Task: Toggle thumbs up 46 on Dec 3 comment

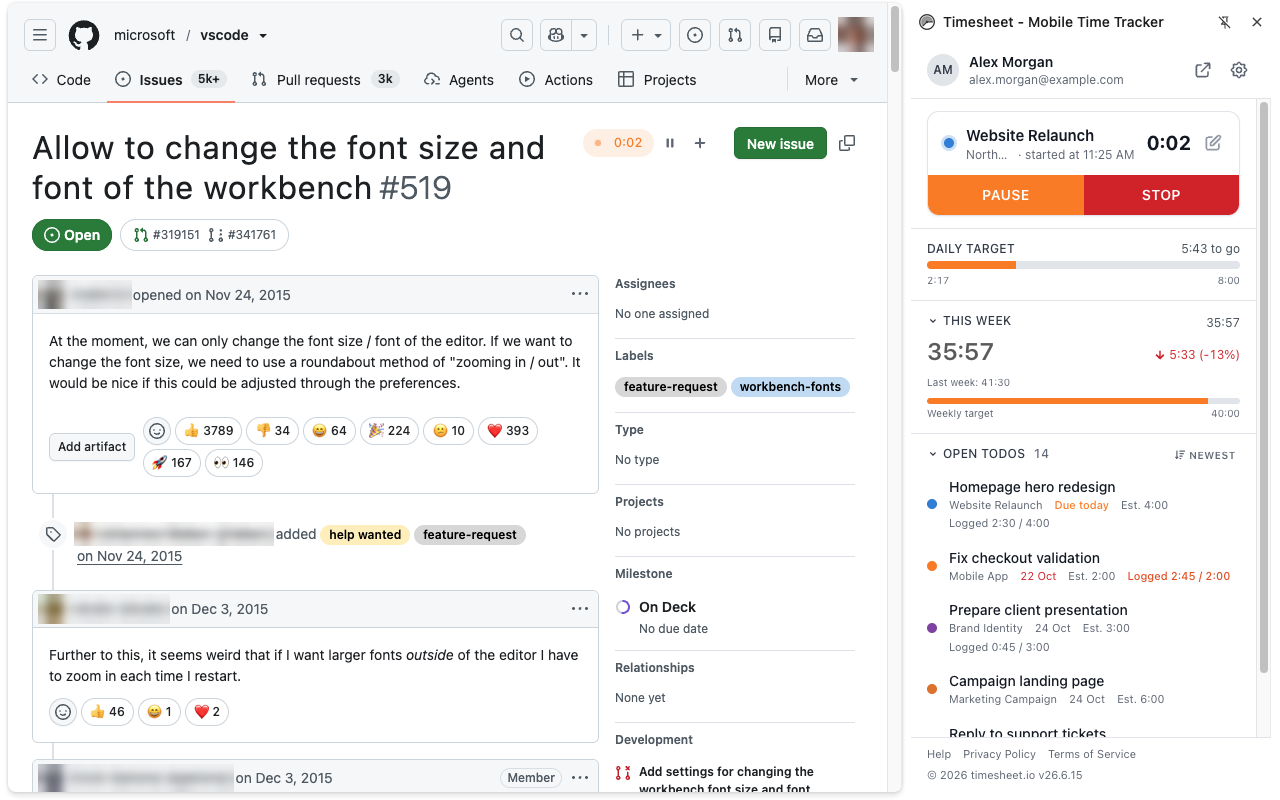Action: point(107,712)
